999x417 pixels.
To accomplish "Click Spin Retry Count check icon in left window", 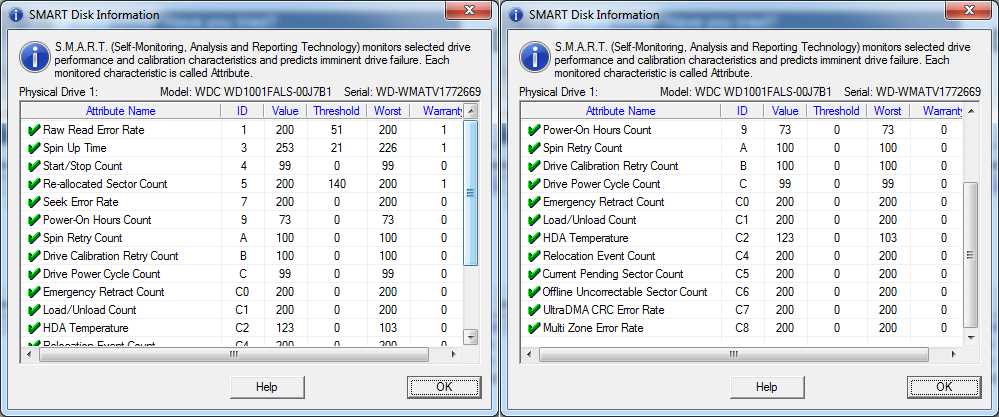I will click(x=34, y=238).
